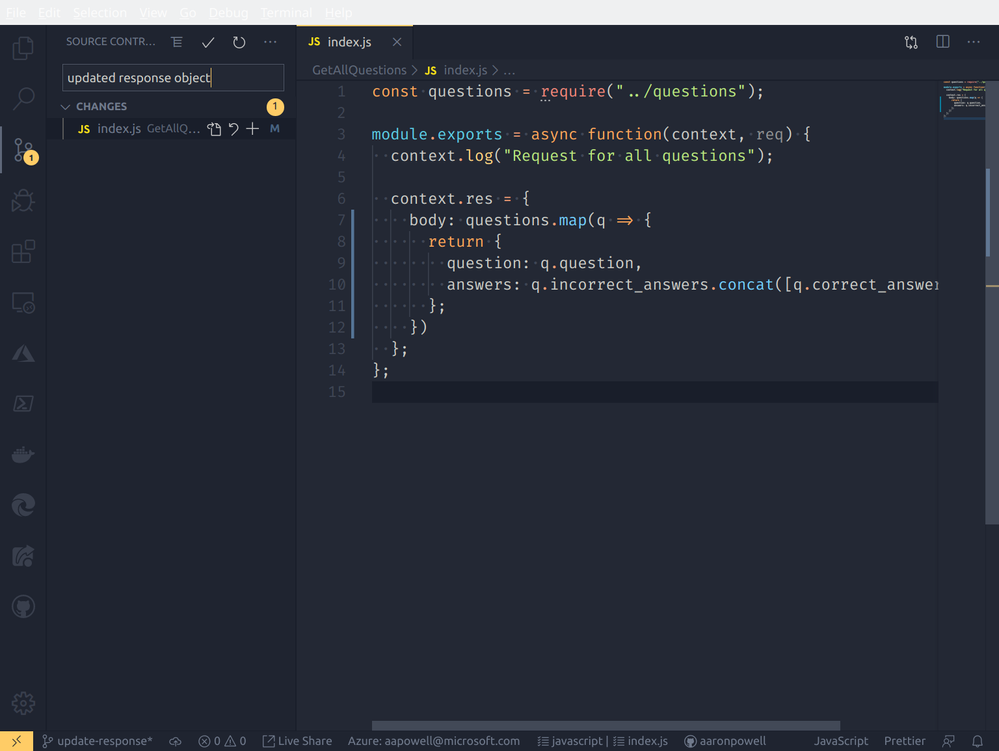Stage changes for index.js with plus

(253, 129)
